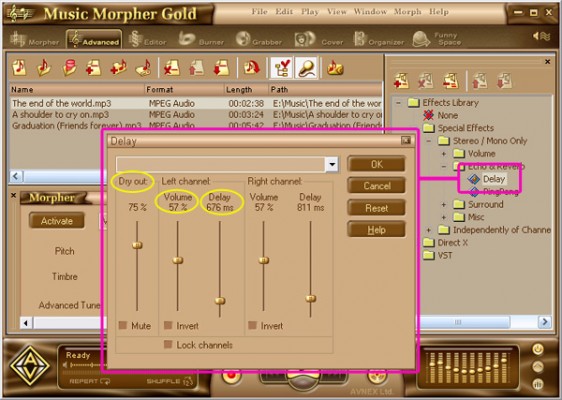Expand the Volume folder node
This screenshot has width=562, height=400.
(x=444, y=154)
